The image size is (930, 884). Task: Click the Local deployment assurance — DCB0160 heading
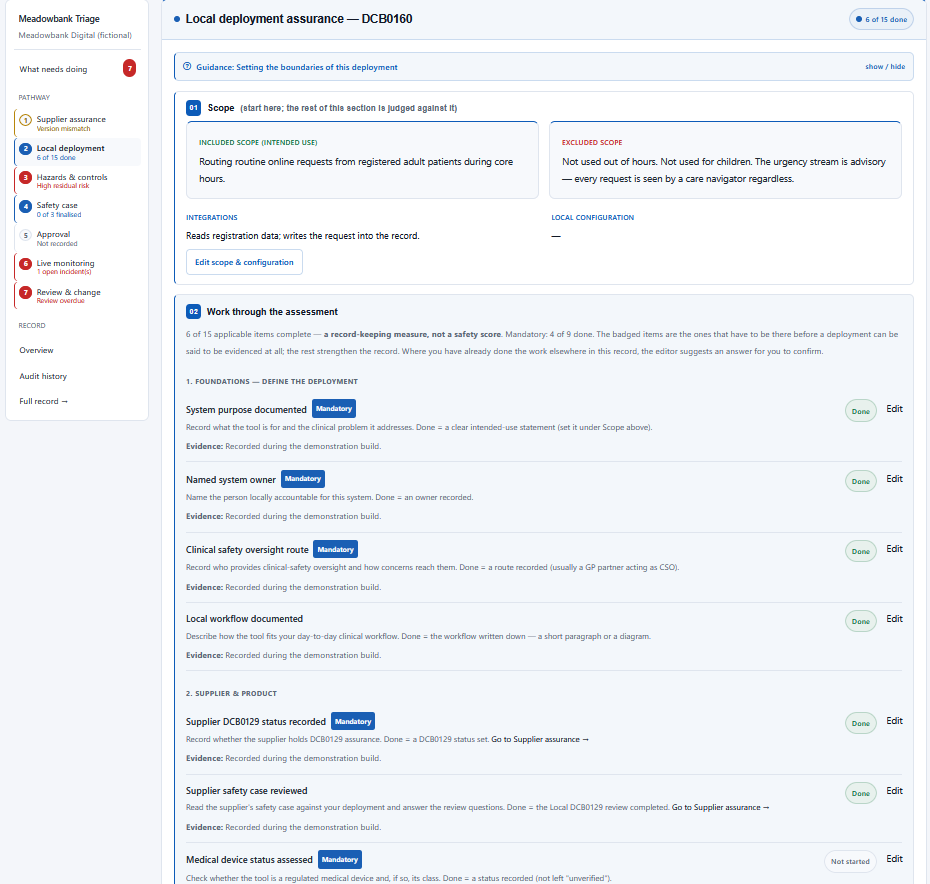pyautogui.click(x=299, y=19)
